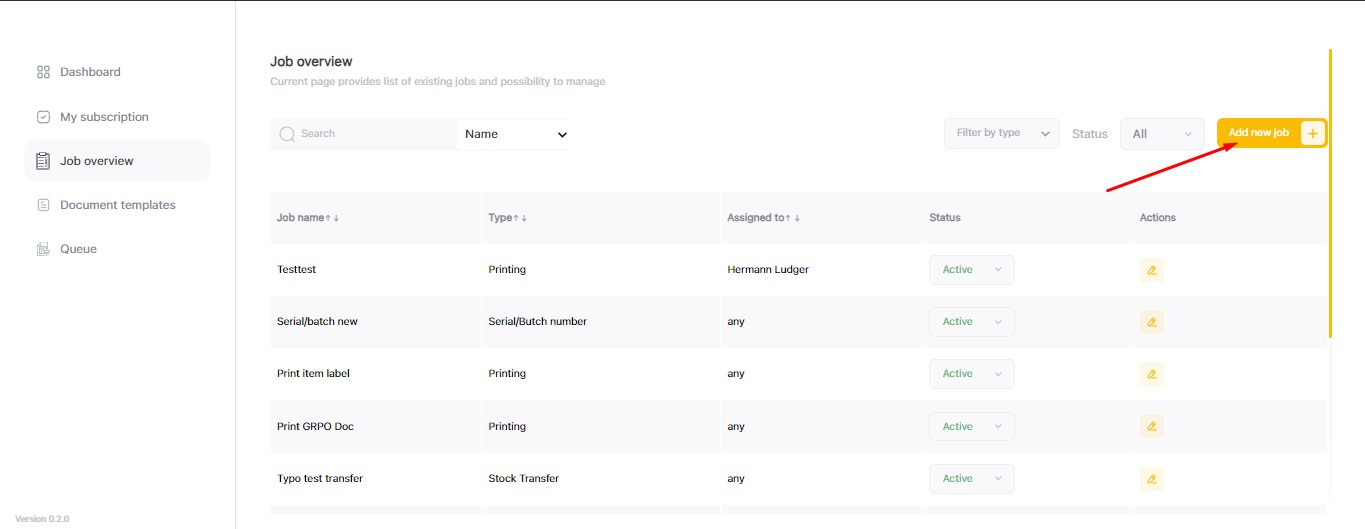The height and width of the screenshot is (529, 1365).
Task: Click edit icon for Serial/batch new job
Action: coord(1151,322)
